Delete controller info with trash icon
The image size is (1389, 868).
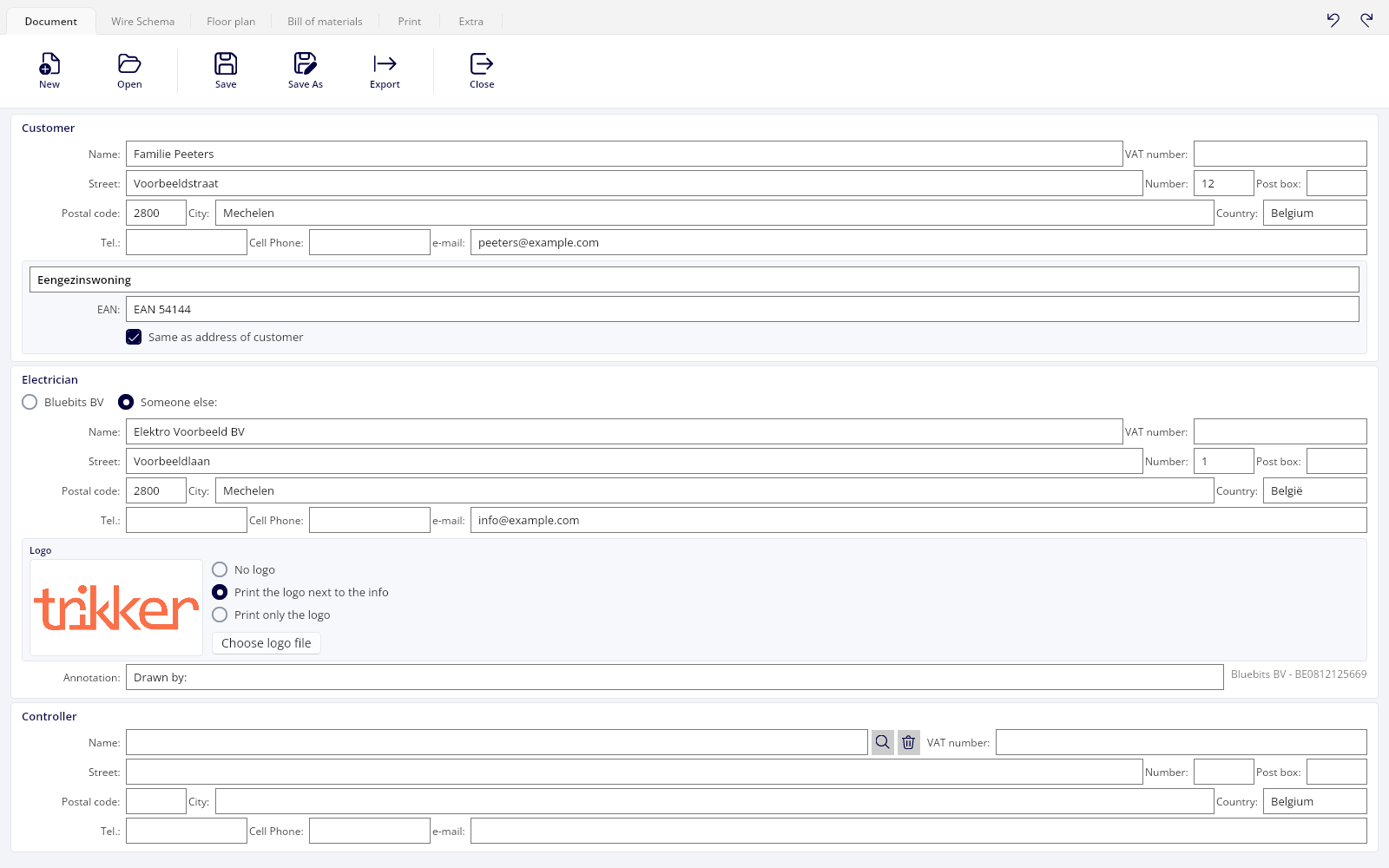coord(909,742)
